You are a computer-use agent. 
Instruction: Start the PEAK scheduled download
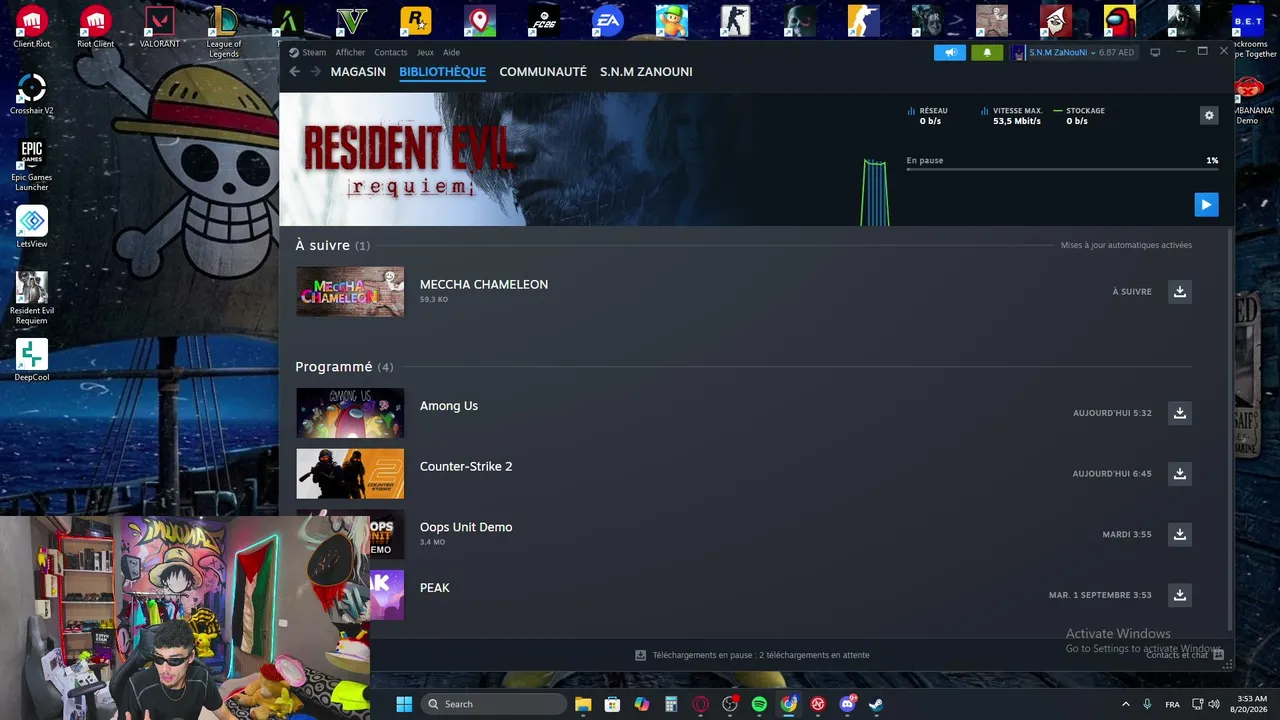coord(1180,595)
